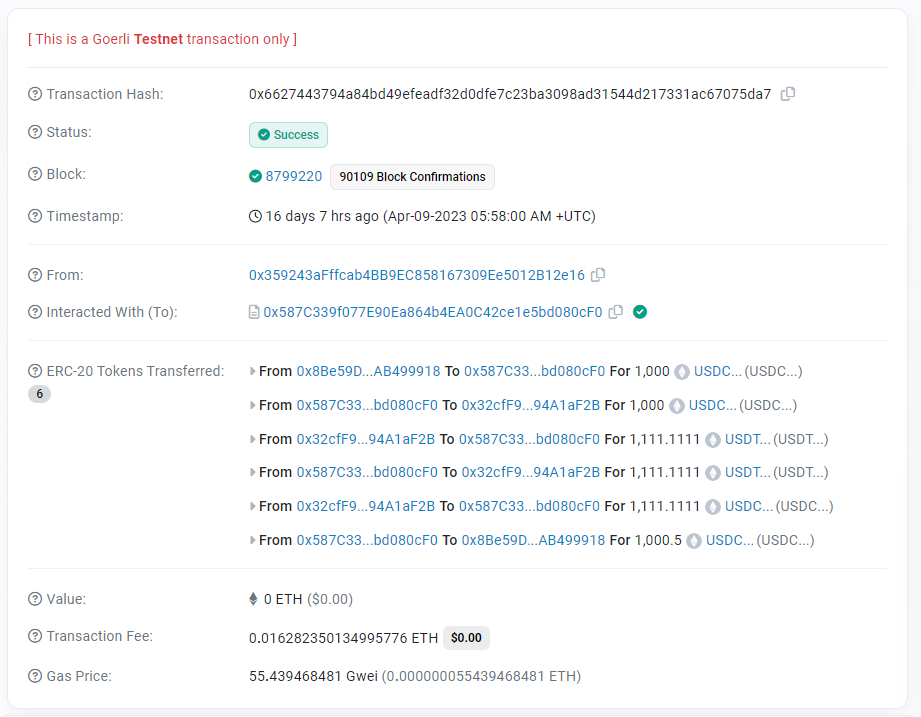Open recipient 0x32cfF9...94A1aF2B in second transfer
The image size is (921, 717).
(x=530, y=405)
